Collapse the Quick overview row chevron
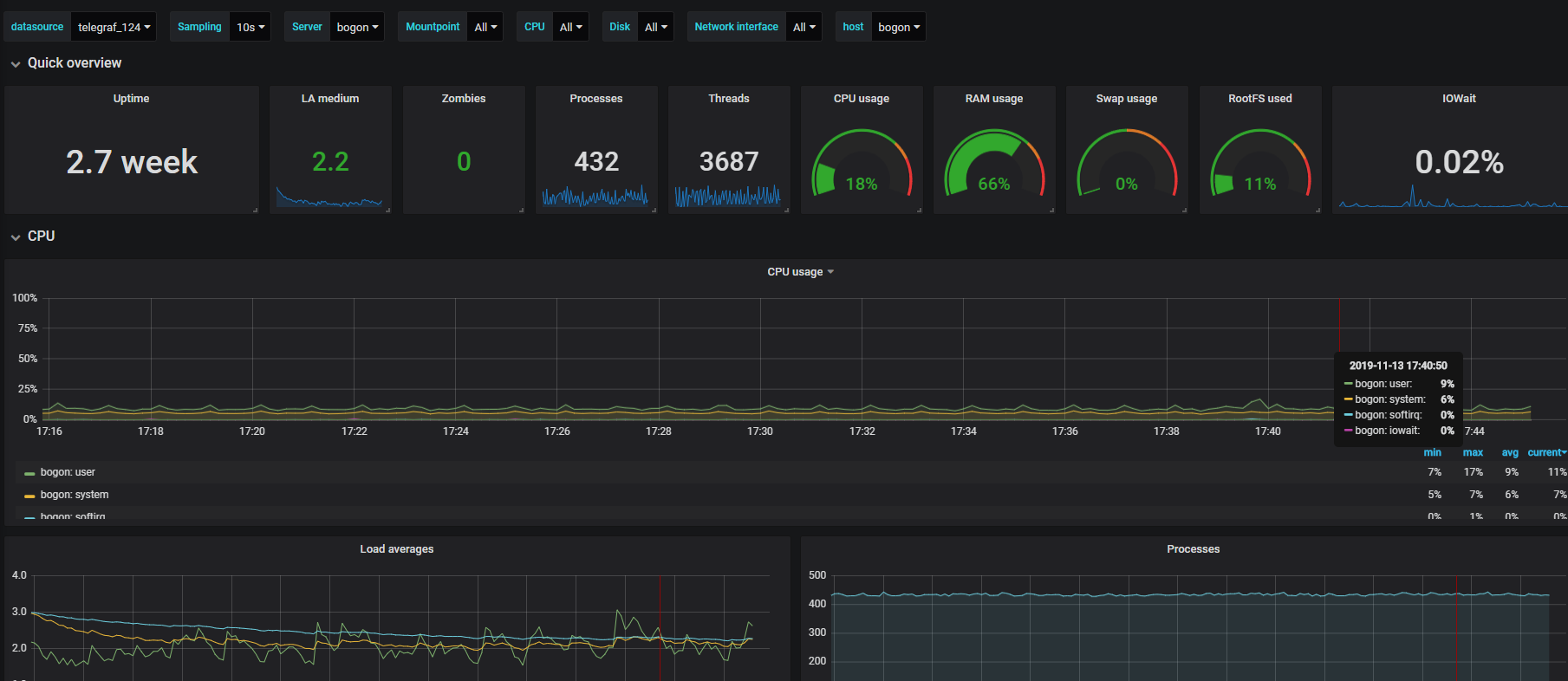The image size is (1568, 681). tap(16, 64)
